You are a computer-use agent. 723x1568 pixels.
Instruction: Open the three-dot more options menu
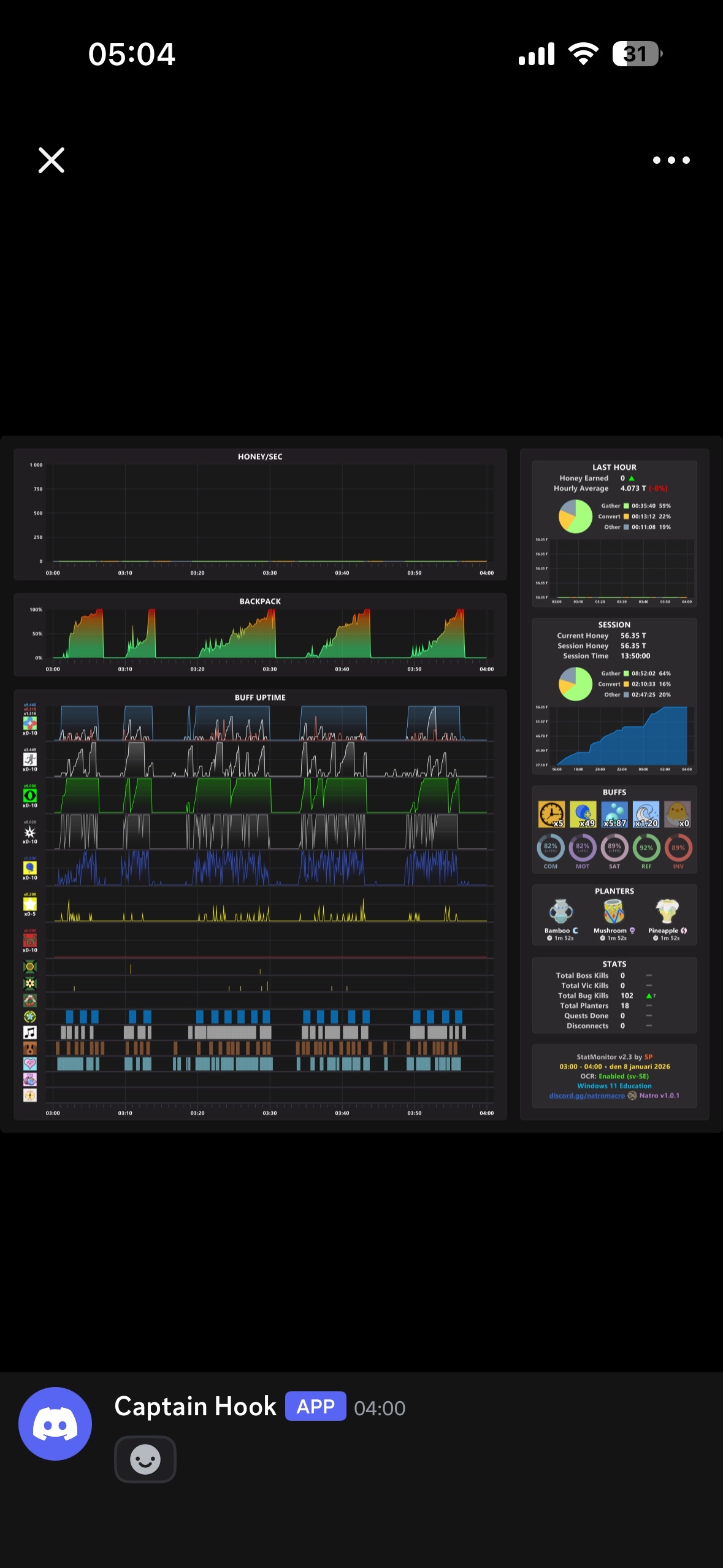click(x=671, y=160)
